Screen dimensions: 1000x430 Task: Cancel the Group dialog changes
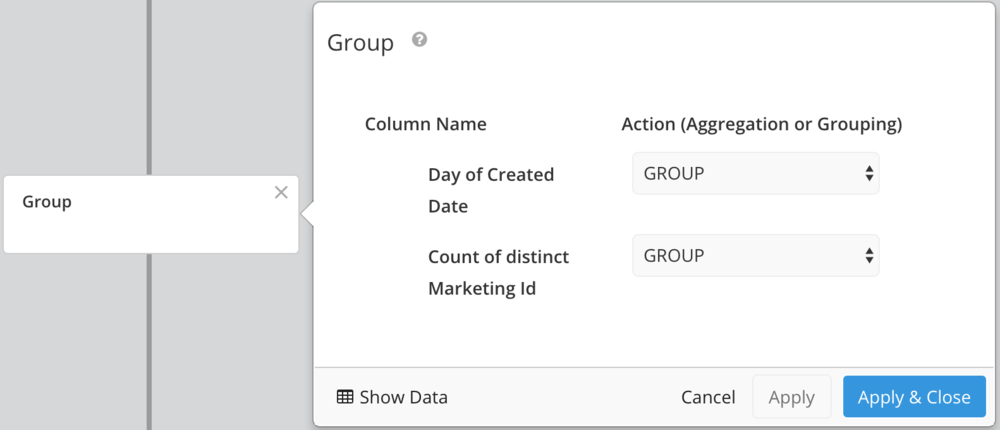coord(708,397)
